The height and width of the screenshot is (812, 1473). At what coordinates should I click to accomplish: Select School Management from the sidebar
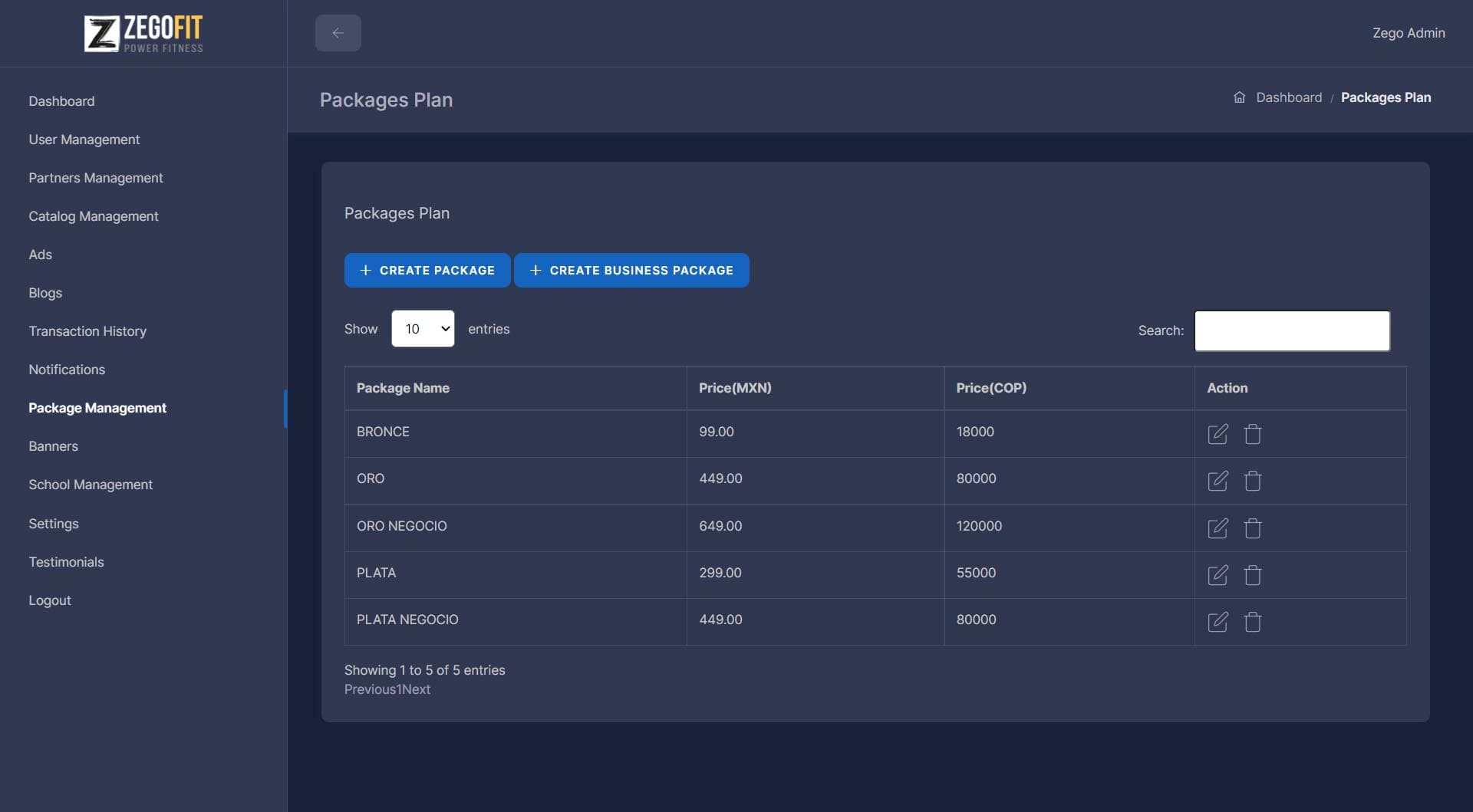91,485
